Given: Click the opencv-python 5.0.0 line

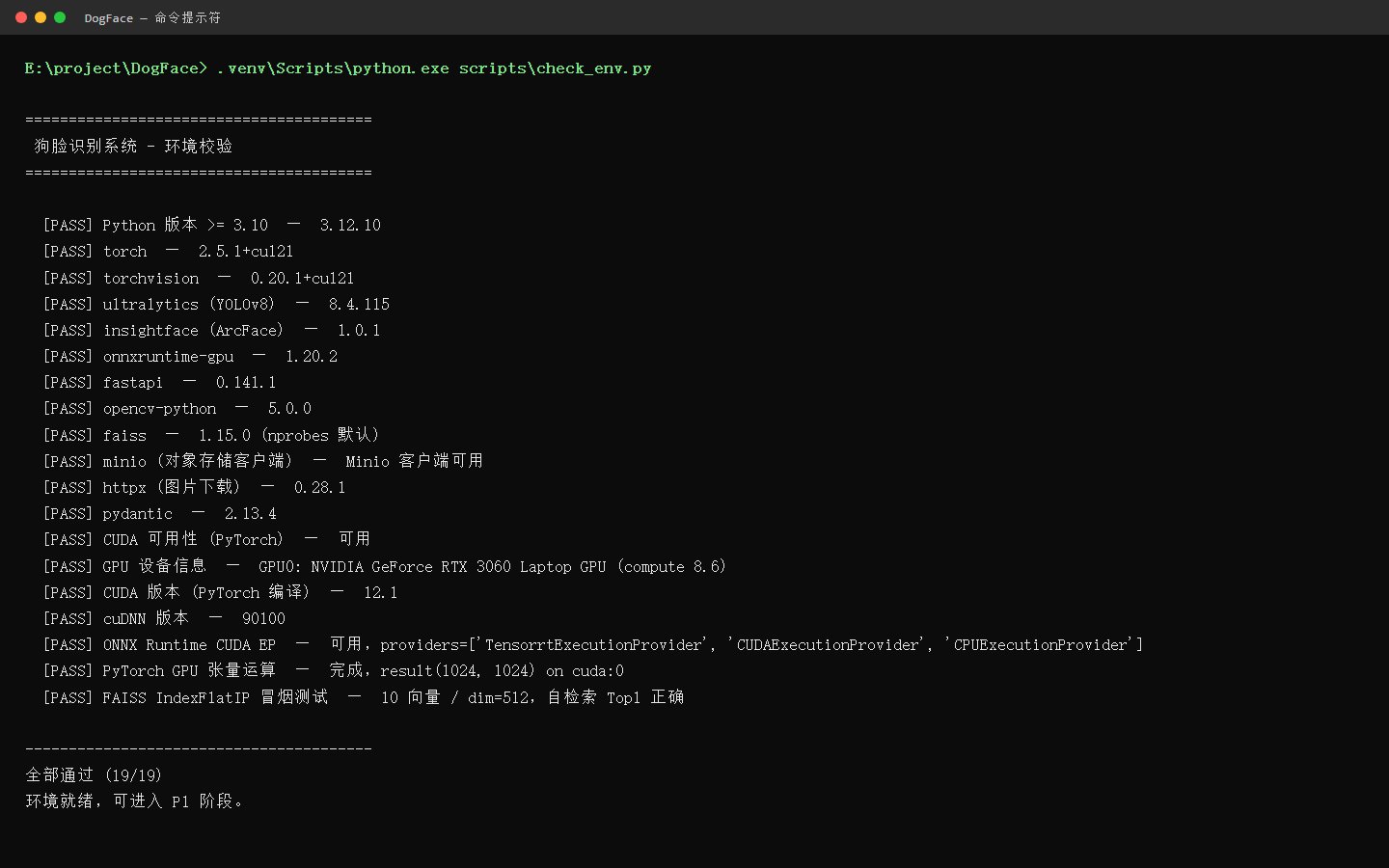Looking at the screenshot, I should (x=177, y=408).
